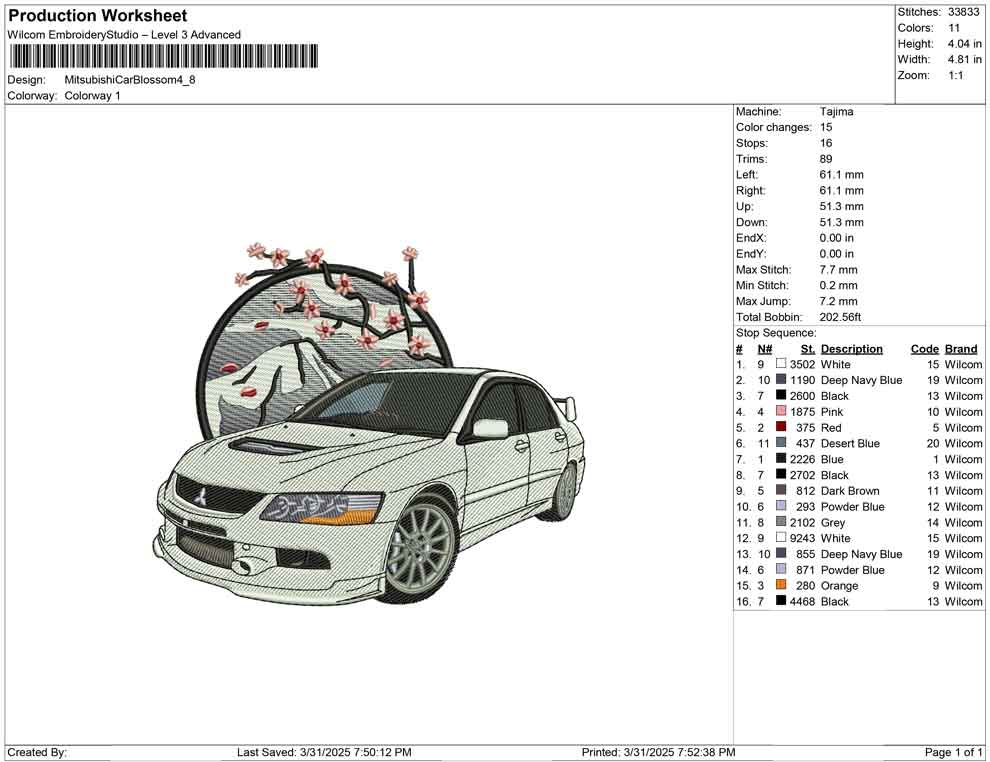Click the zoom value '1:1'
The image size is (990, 762).
click(x=955, y=75)
